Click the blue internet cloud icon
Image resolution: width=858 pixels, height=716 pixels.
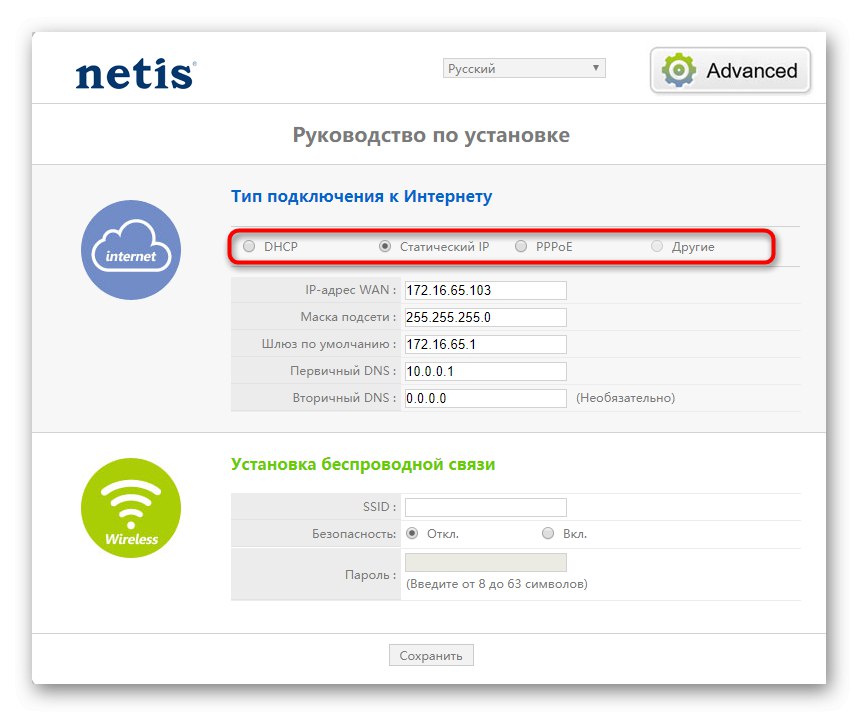[x=130, y=251]
